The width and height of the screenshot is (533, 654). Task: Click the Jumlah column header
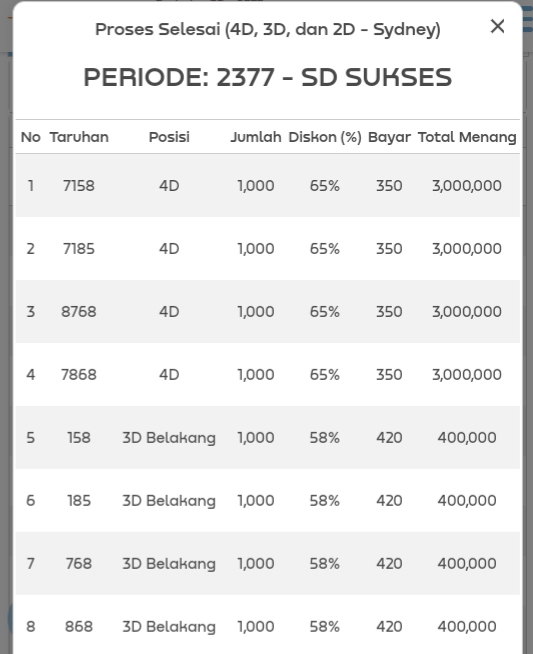pyautogui.click(x=256, y=137)
